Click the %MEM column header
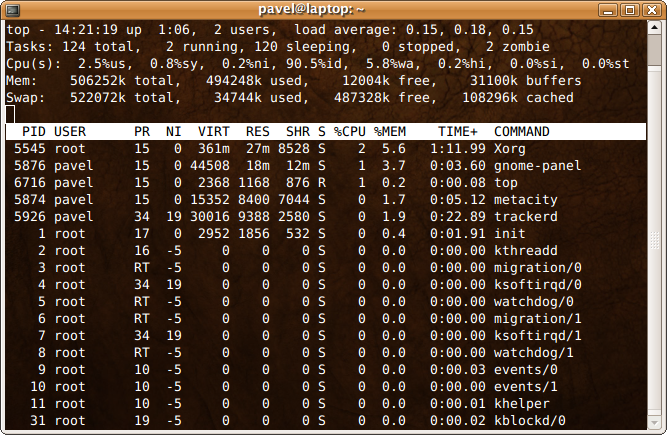 point(390,132)
